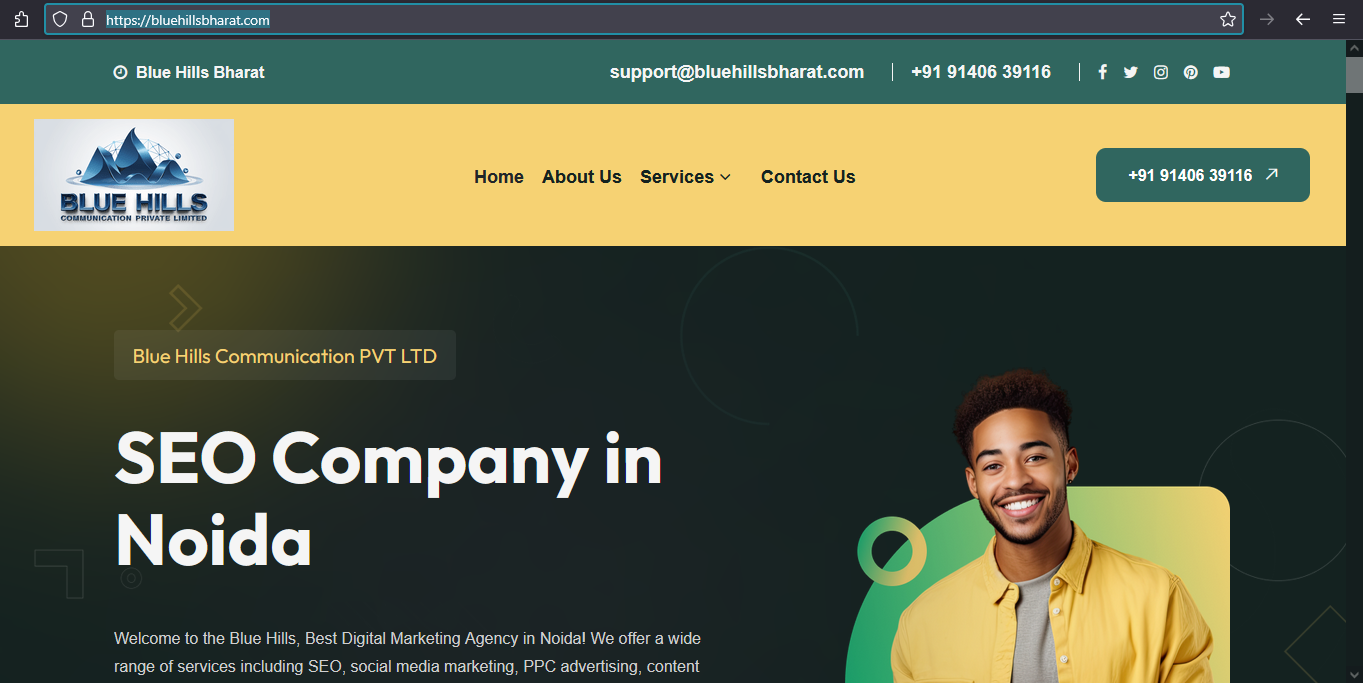Open the Twitter social icon
Image resolution: width=1363 pixels, height=683 pixels.
pyautogui.click(x=1131, y=72)
